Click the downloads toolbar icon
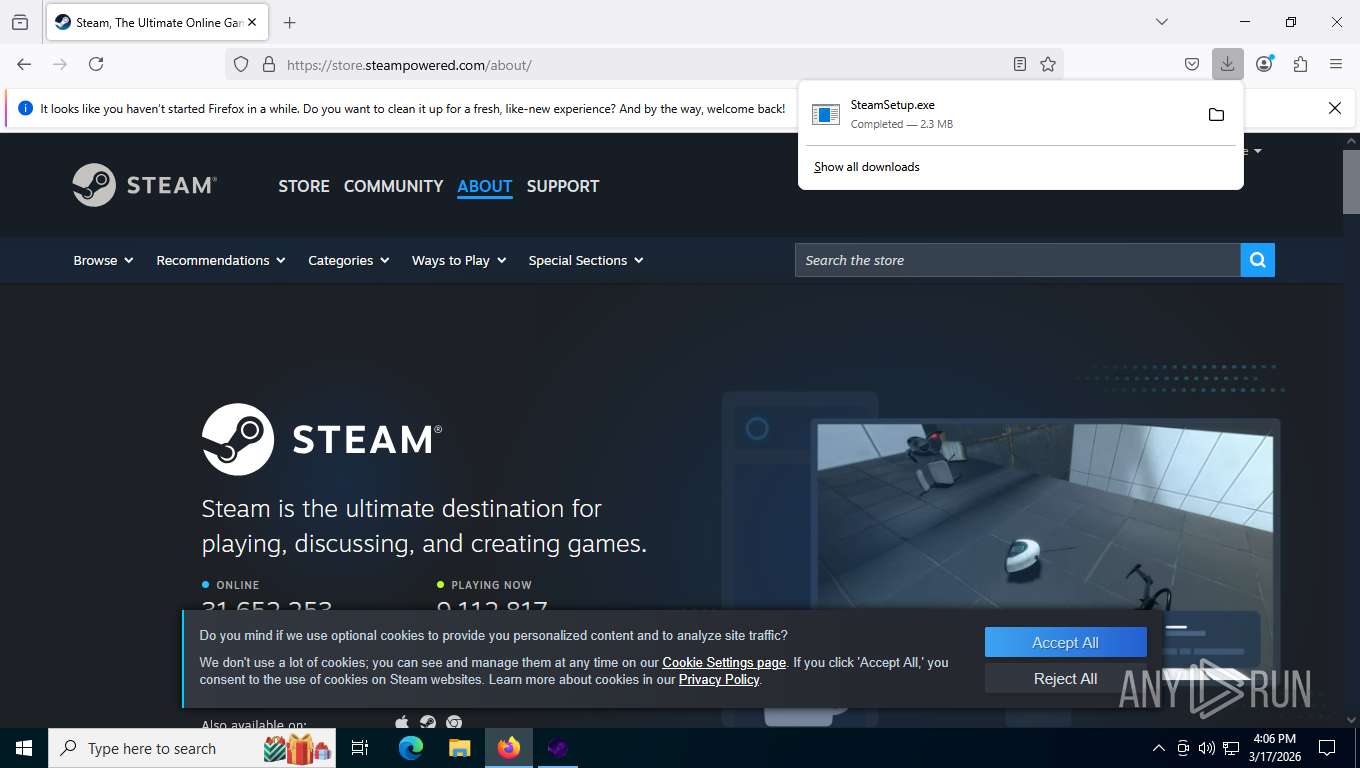Image resolution: width=1360 pixels, height=768 pixels. point(1227,64)
